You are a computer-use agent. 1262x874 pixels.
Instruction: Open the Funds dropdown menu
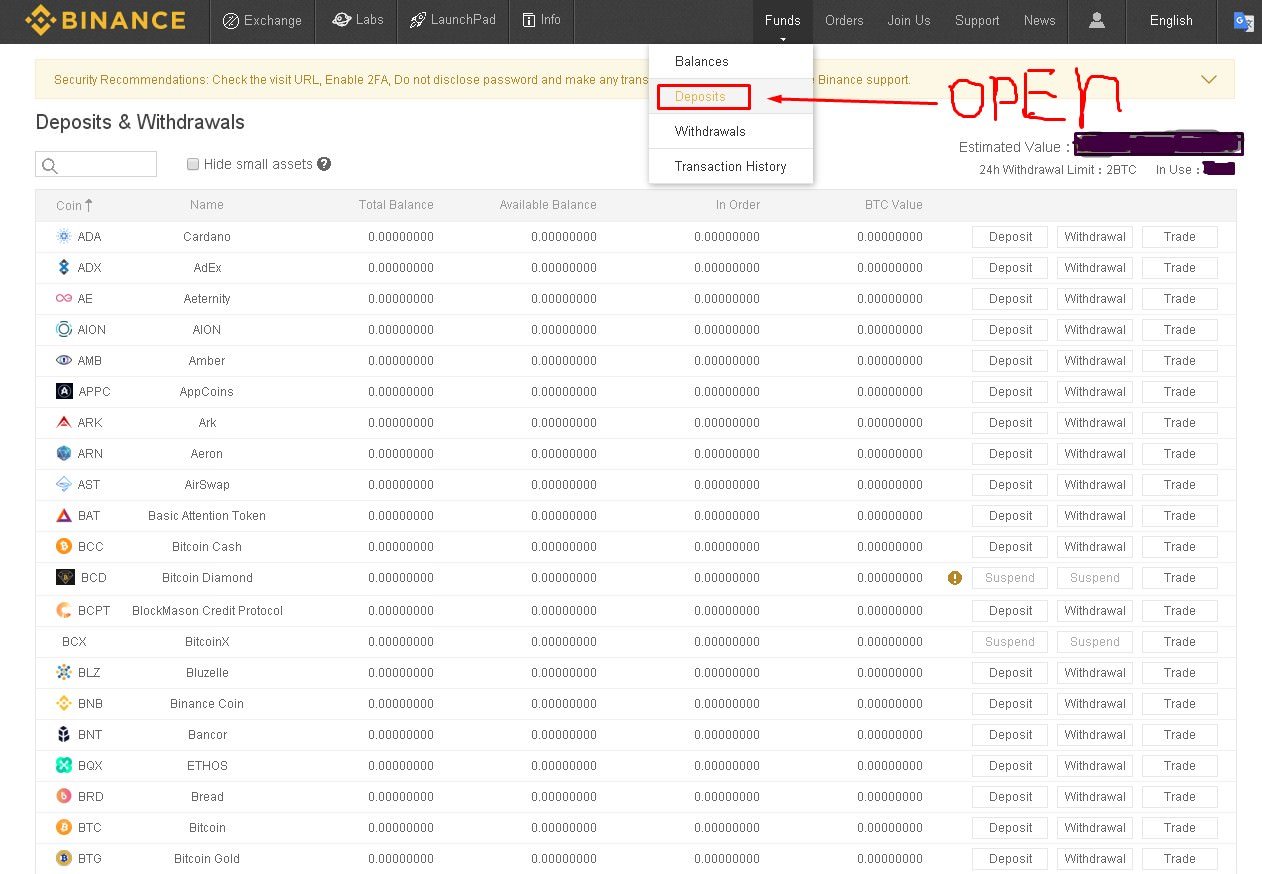tap(782, 21)
